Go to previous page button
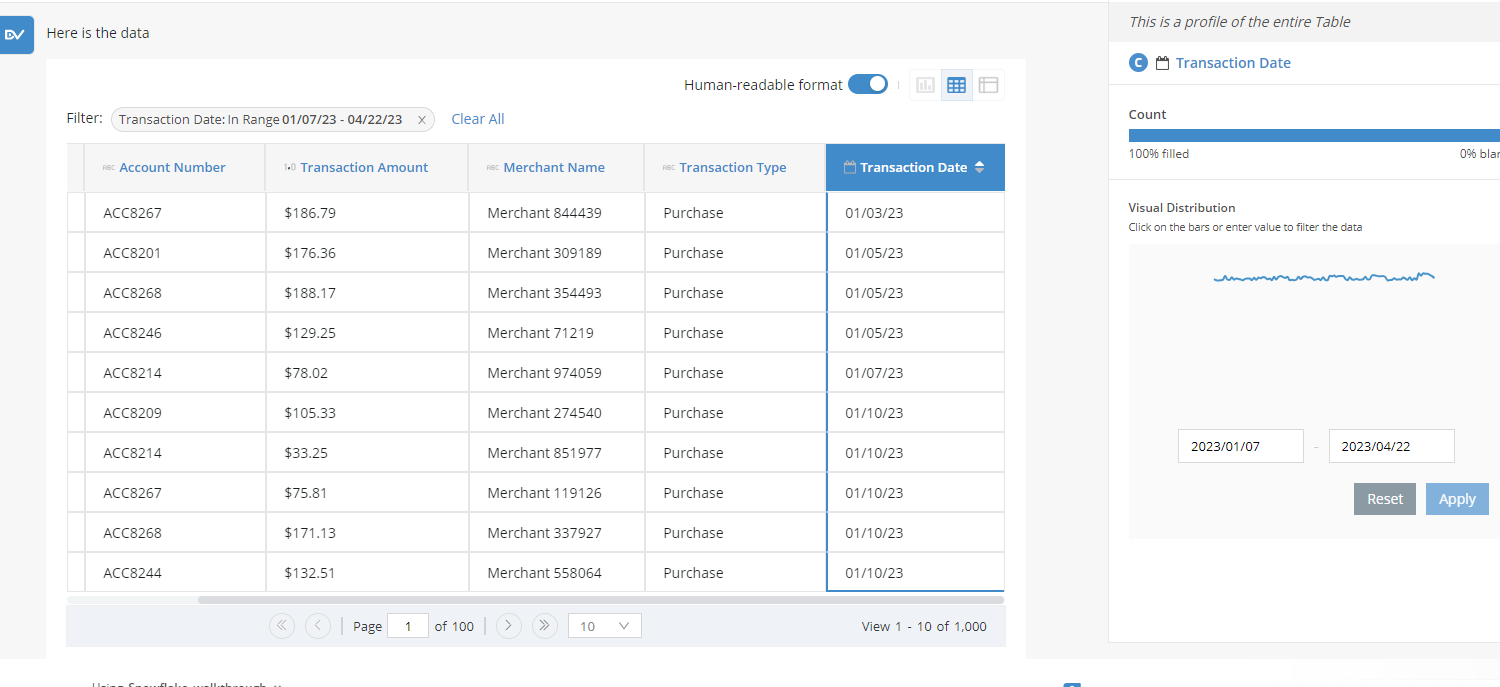Screen dimensions: 1500x687 pos(317,626)
